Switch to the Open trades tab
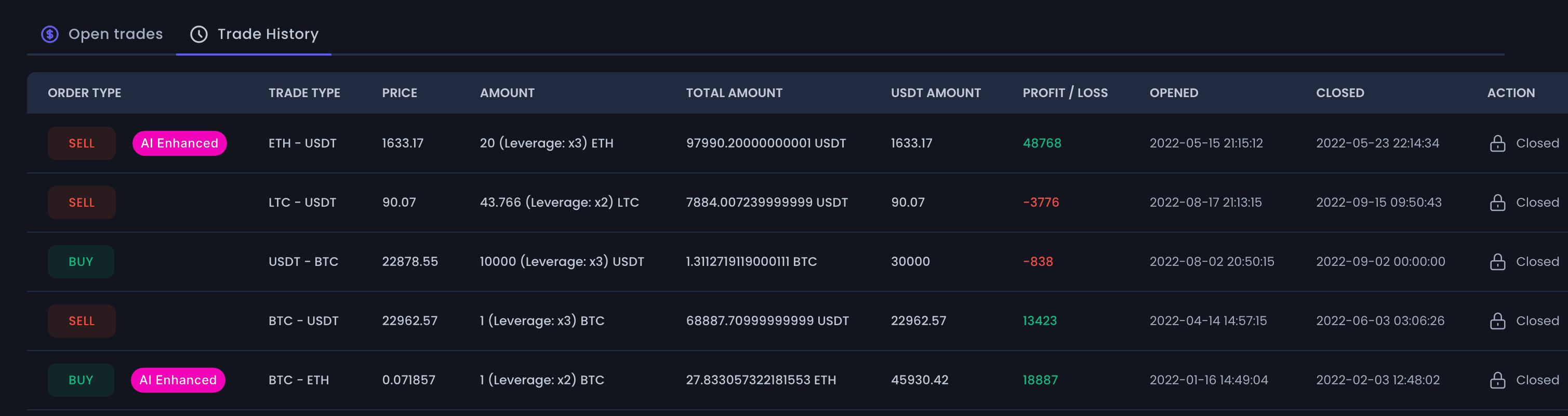This screenshot has width=1568, height=416. click(x=102, y=34)
